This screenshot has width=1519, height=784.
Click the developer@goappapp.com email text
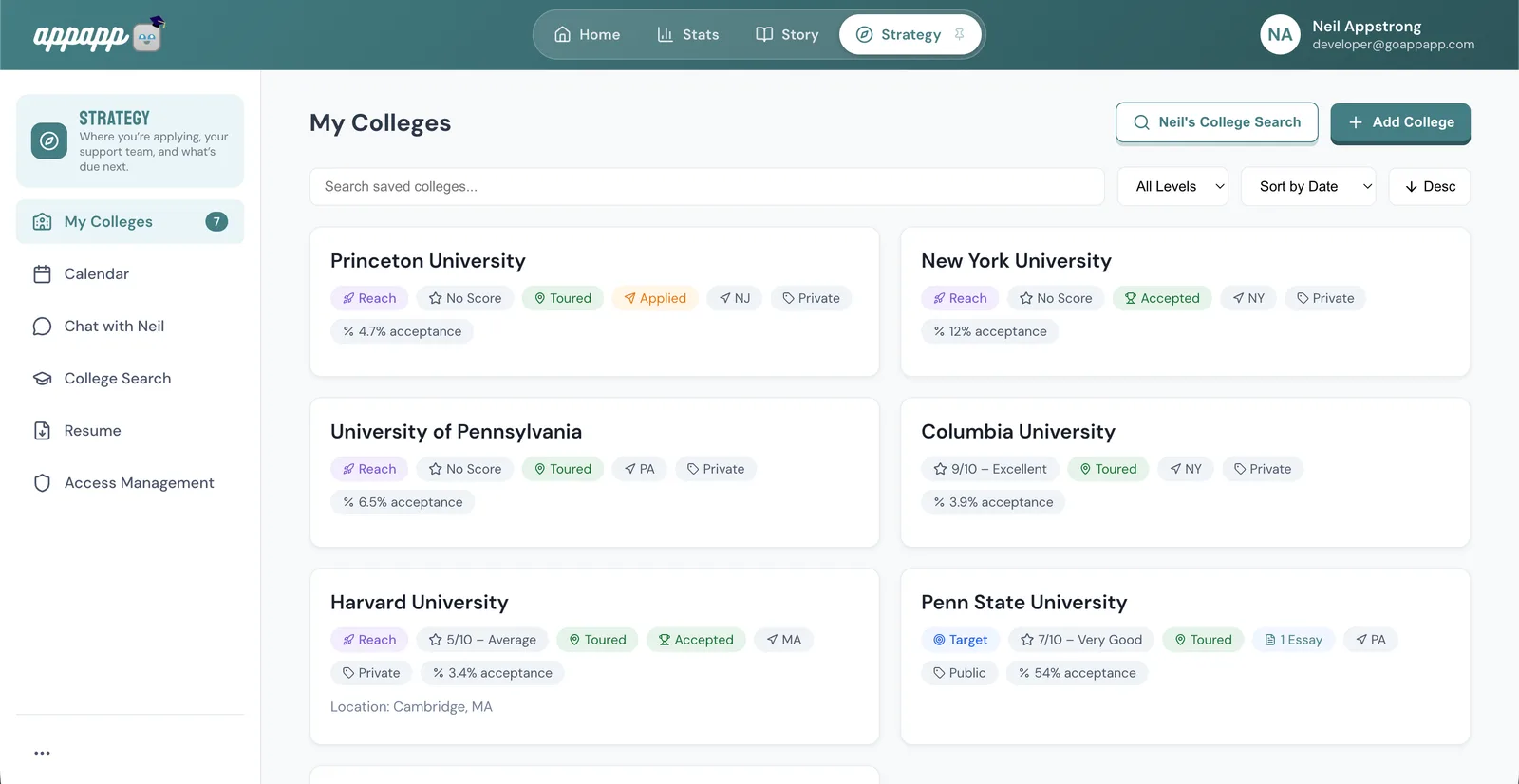tap(1393, 45)
